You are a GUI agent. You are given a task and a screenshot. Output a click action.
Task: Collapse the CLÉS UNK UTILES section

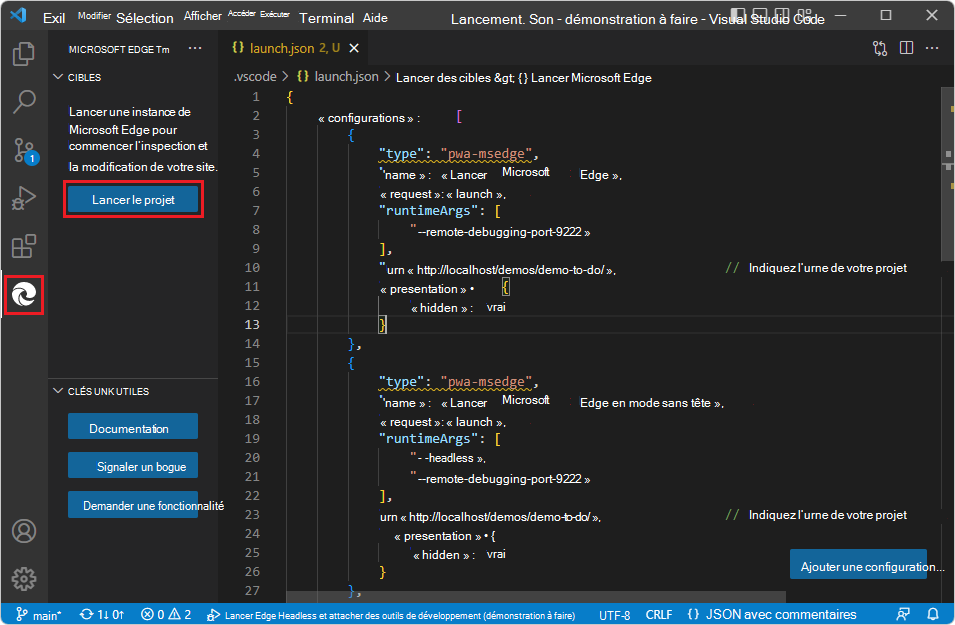(x=105, y=391)
